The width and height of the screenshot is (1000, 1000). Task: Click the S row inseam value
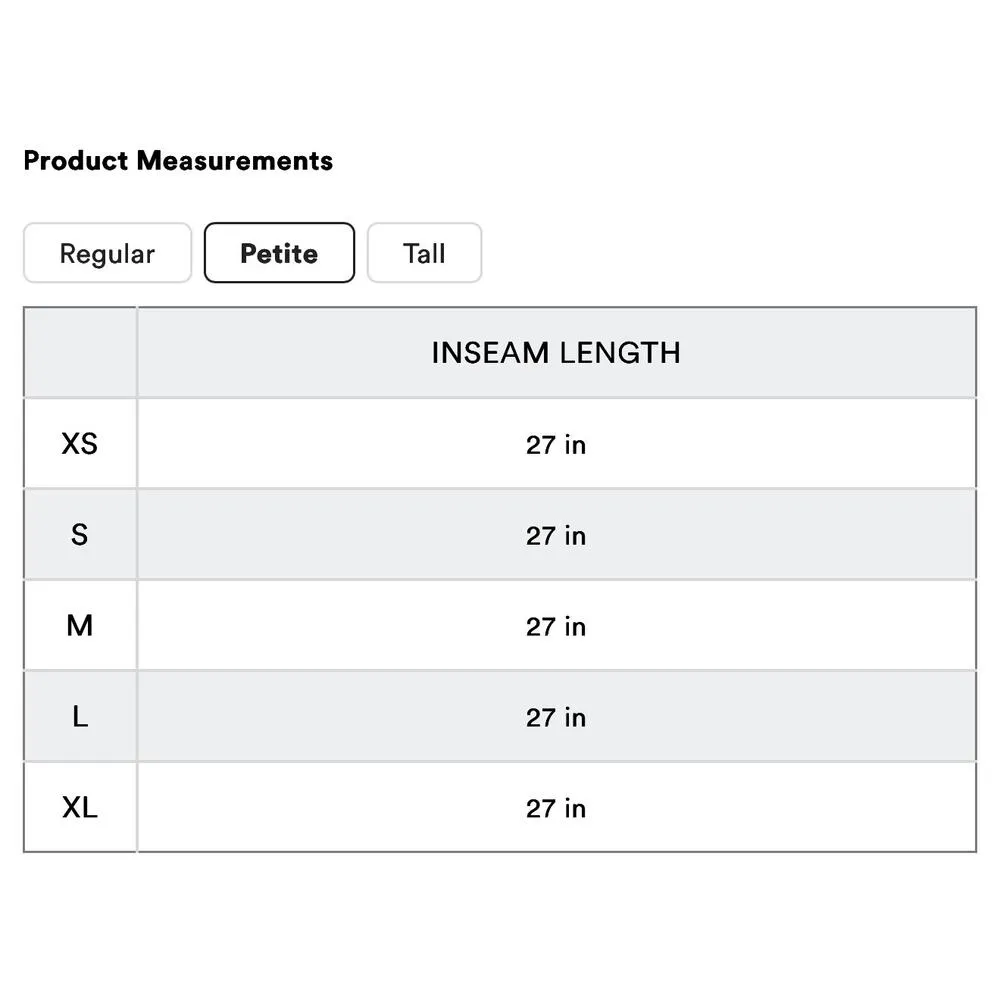556,536
